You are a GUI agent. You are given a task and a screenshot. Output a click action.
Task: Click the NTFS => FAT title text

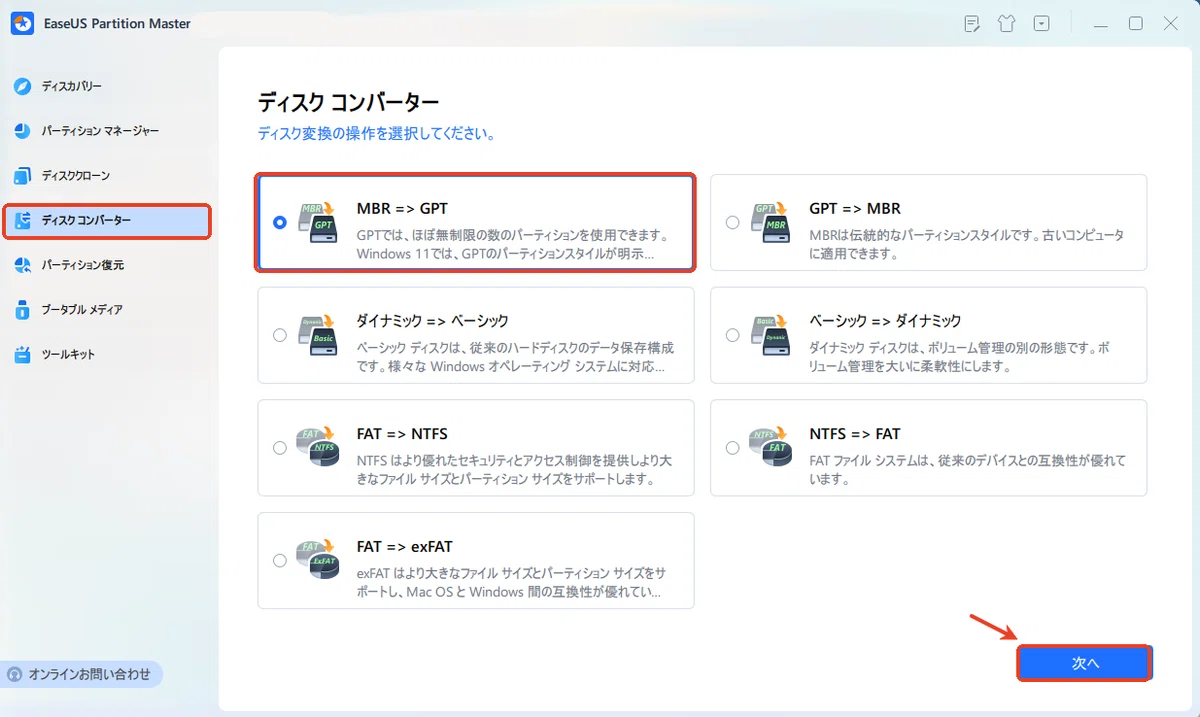tap(855, 434)
